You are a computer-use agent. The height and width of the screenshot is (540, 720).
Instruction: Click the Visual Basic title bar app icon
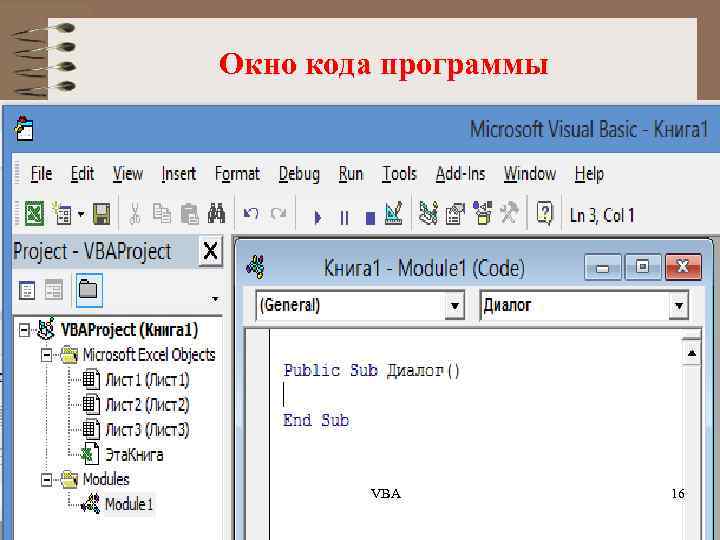coord(24,128)
